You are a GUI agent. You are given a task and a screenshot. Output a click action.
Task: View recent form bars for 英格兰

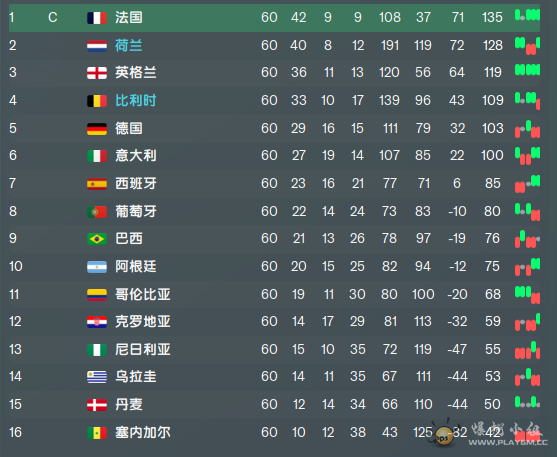[528, 70]
